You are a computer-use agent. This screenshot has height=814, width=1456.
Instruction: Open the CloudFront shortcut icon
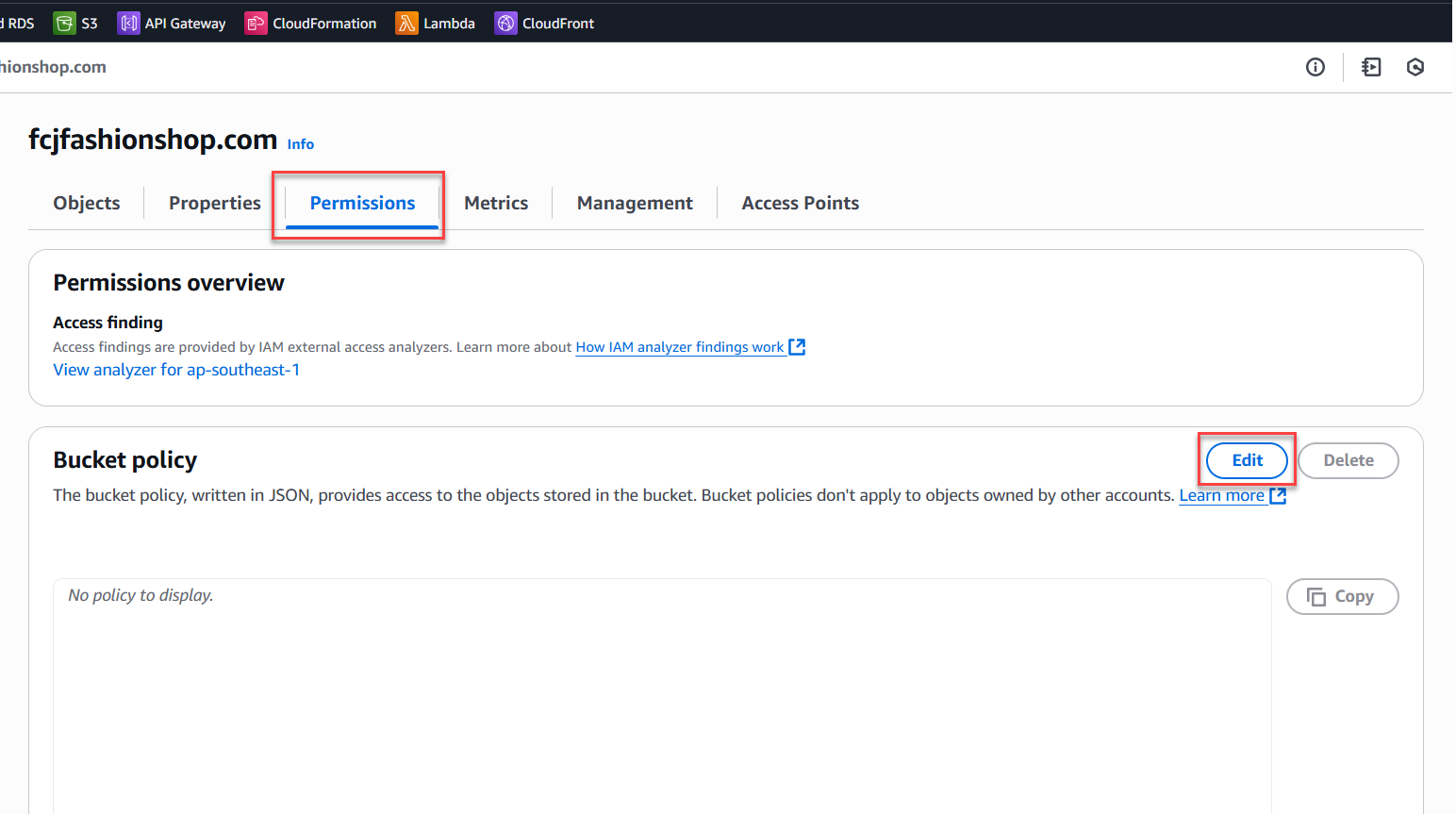pyautogui.click(x=505, y=23)
